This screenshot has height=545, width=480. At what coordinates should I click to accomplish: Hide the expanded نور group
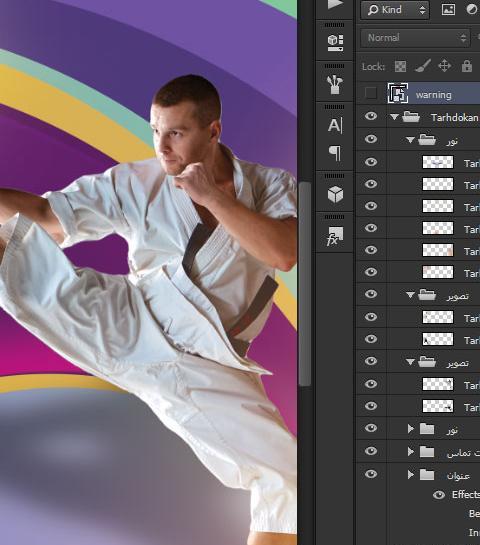click(371, 139)
